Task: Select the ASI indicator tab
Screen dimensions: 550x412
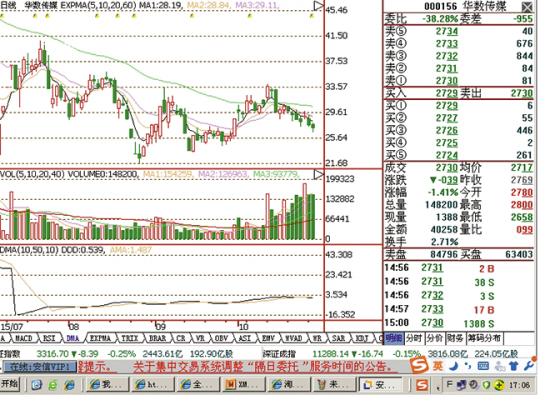Action: 244,338
